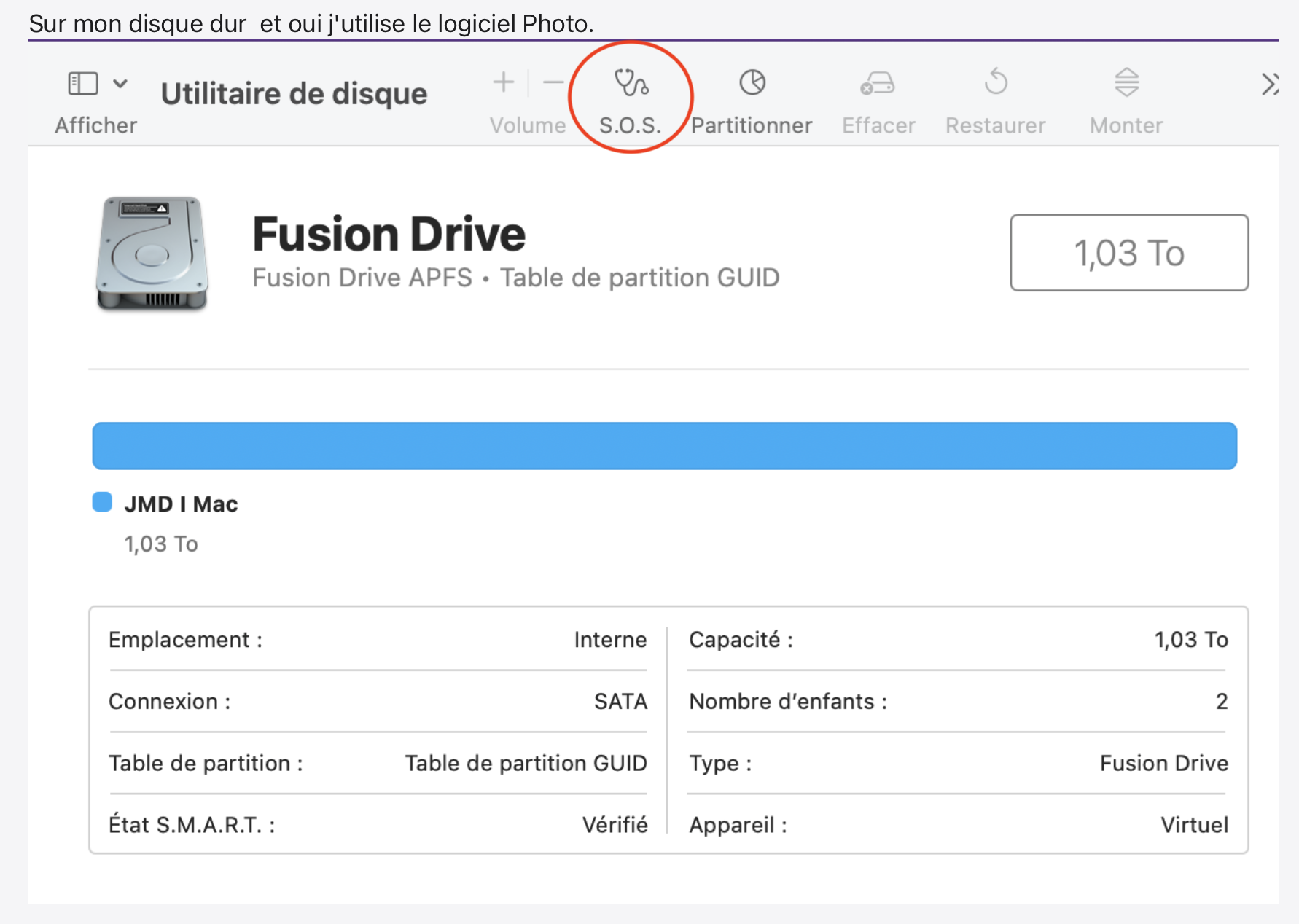This screenshot has height=924, width=1299.
Task: Remove a volume with the minus icon
Action: 553,83
